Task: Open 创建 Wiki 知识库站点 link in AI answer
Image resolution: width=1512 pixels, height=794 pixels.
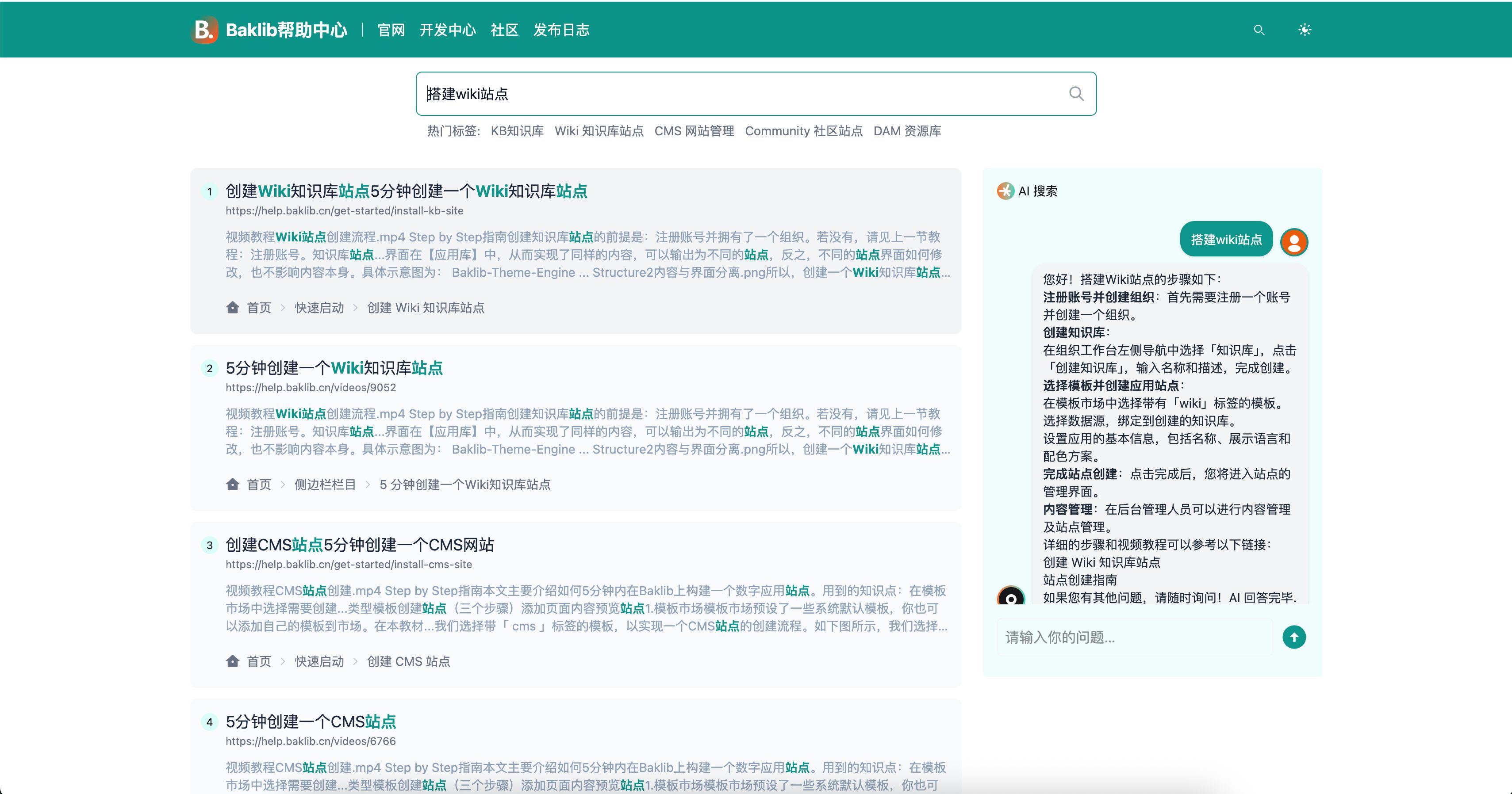Action: (1102, 562)
